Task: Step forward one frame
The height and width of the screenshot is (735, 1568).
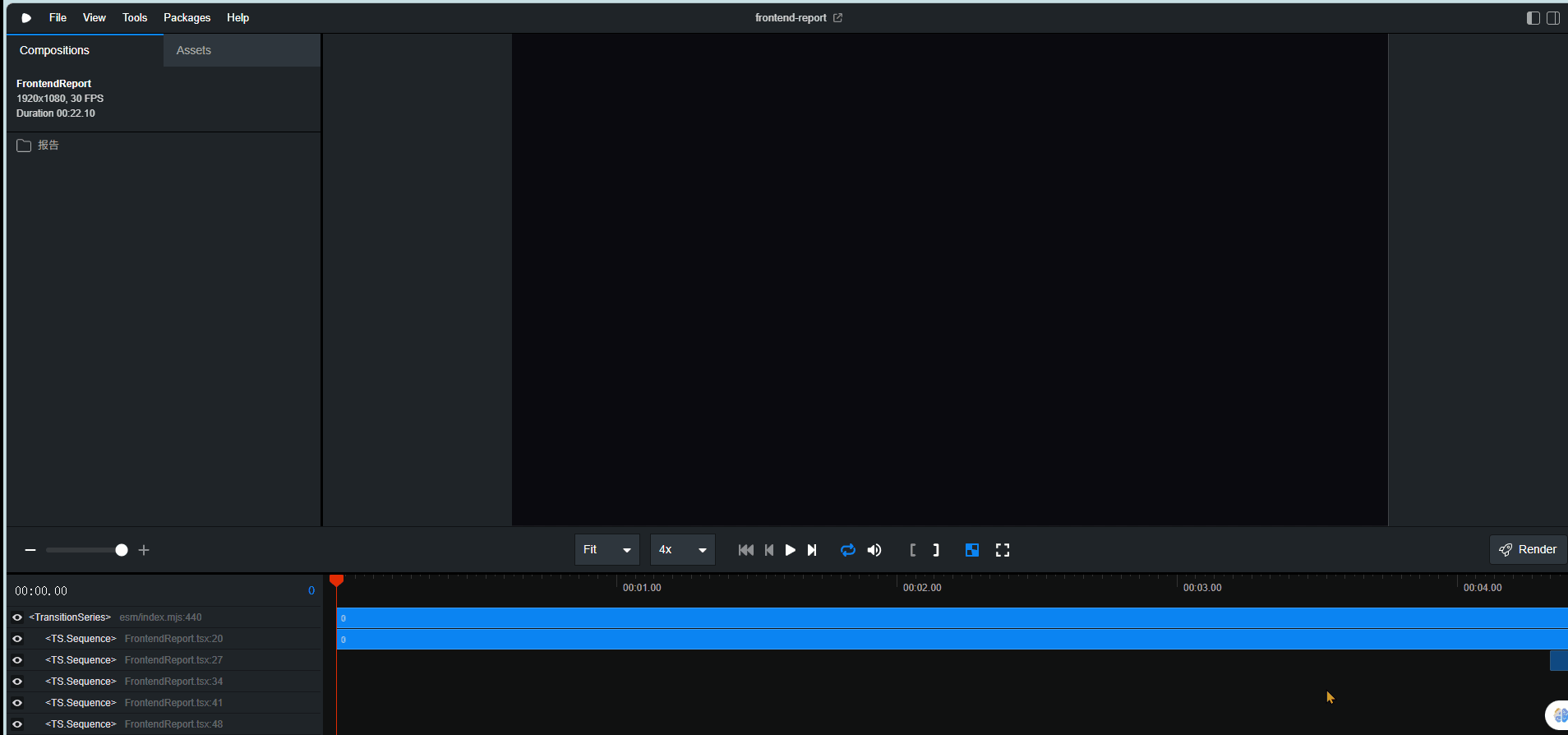Action: [812, 550]
